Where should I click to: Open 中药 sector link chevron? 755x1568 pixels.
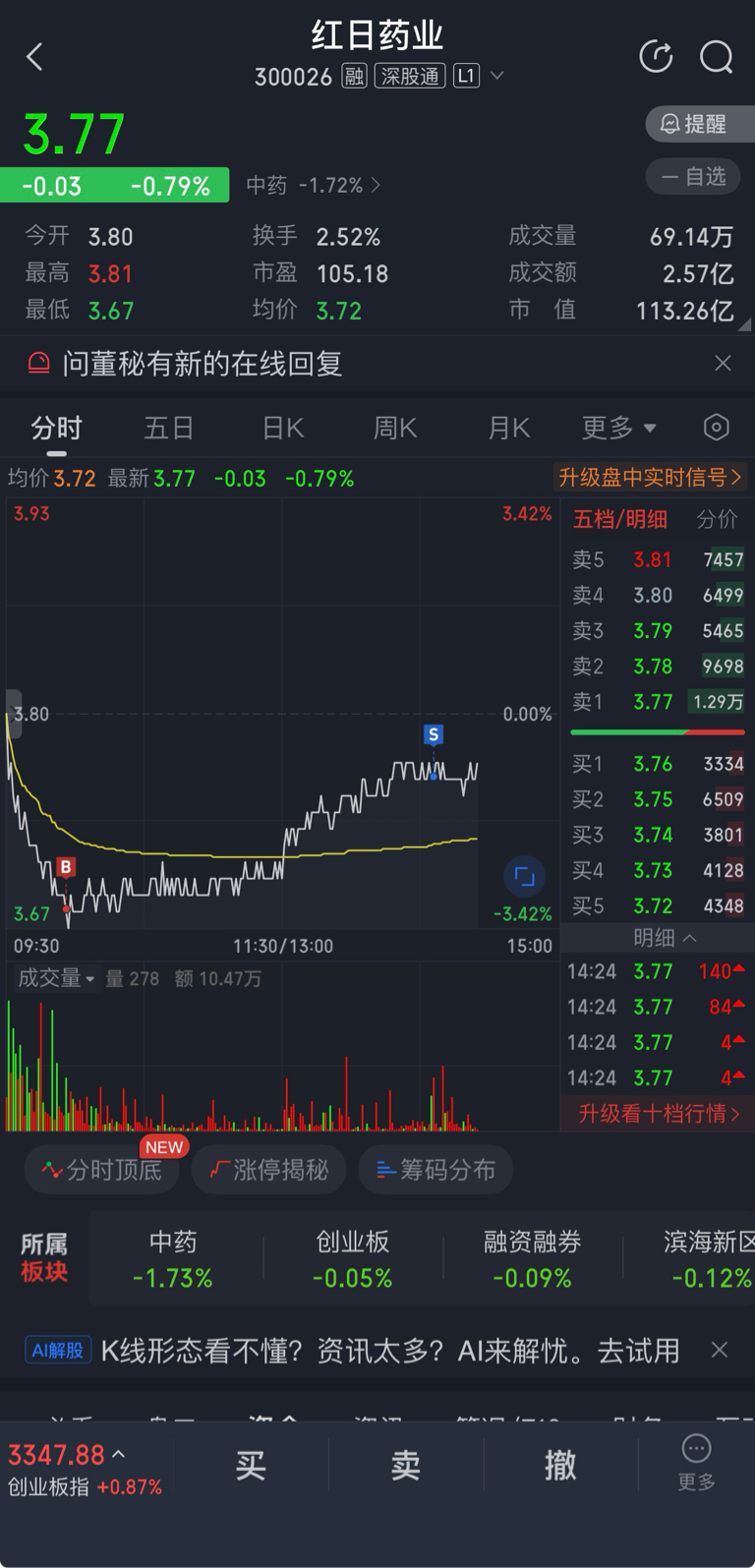376,185
